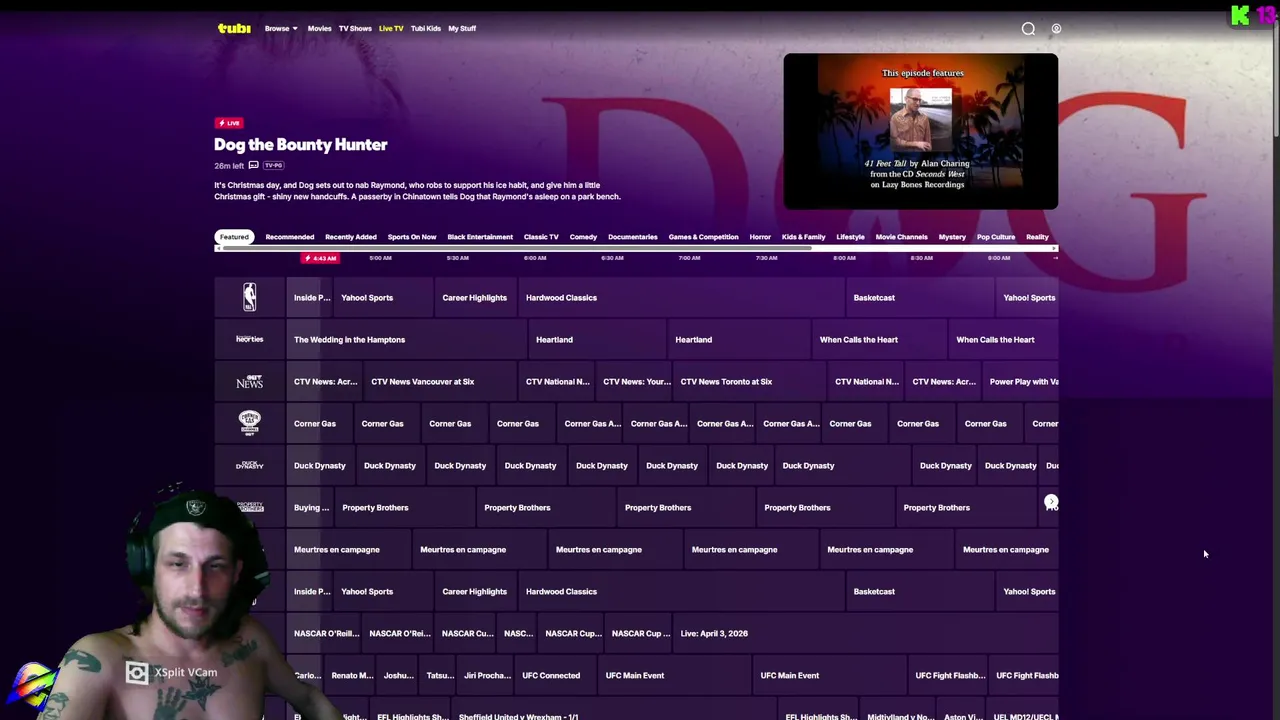Select the Comedy category tab

(583, 237)
